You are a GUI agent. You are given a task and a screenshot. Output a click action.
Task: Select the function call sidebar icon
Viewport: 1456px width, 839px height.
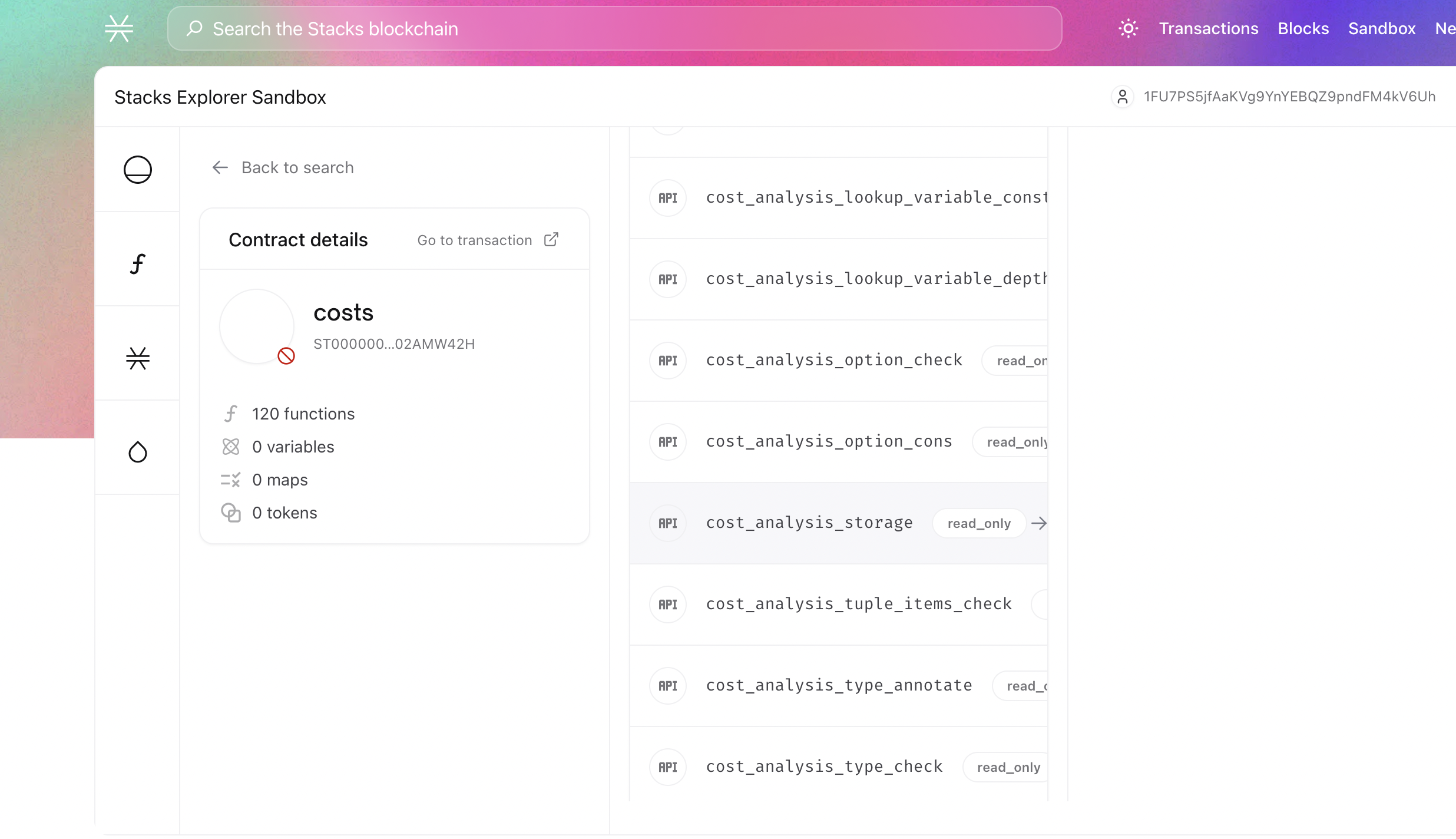[x=138, y=264]
